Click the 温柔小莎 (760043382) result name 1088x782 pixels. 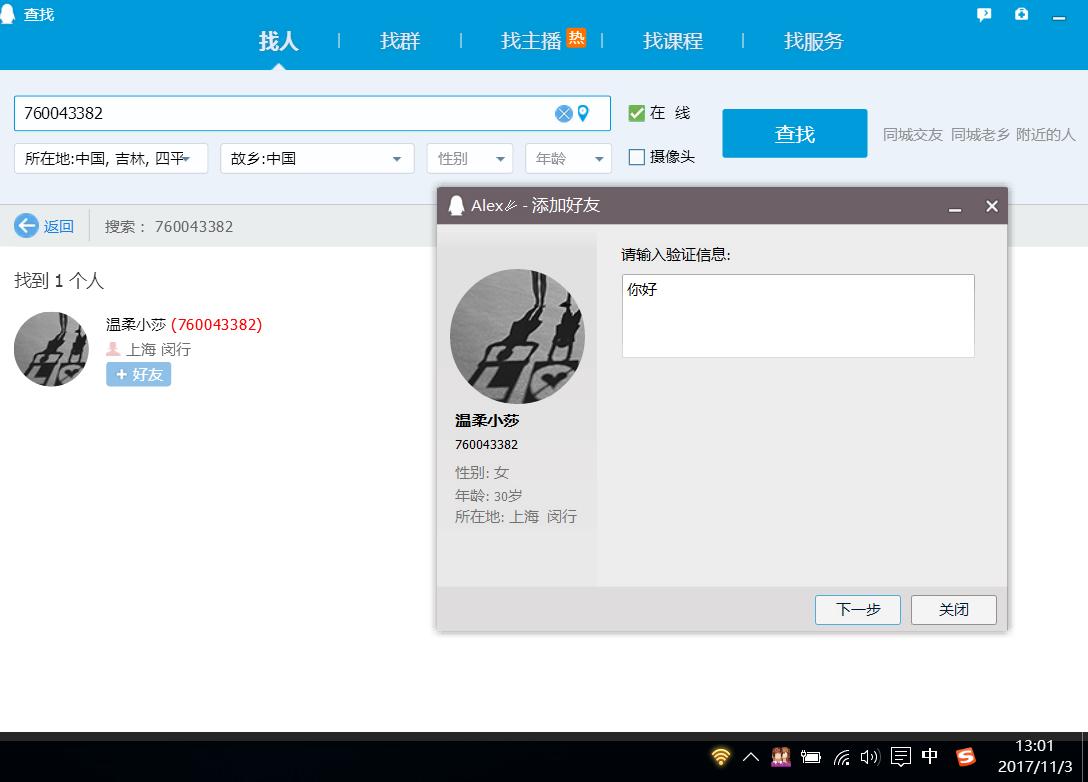[184, 324]
